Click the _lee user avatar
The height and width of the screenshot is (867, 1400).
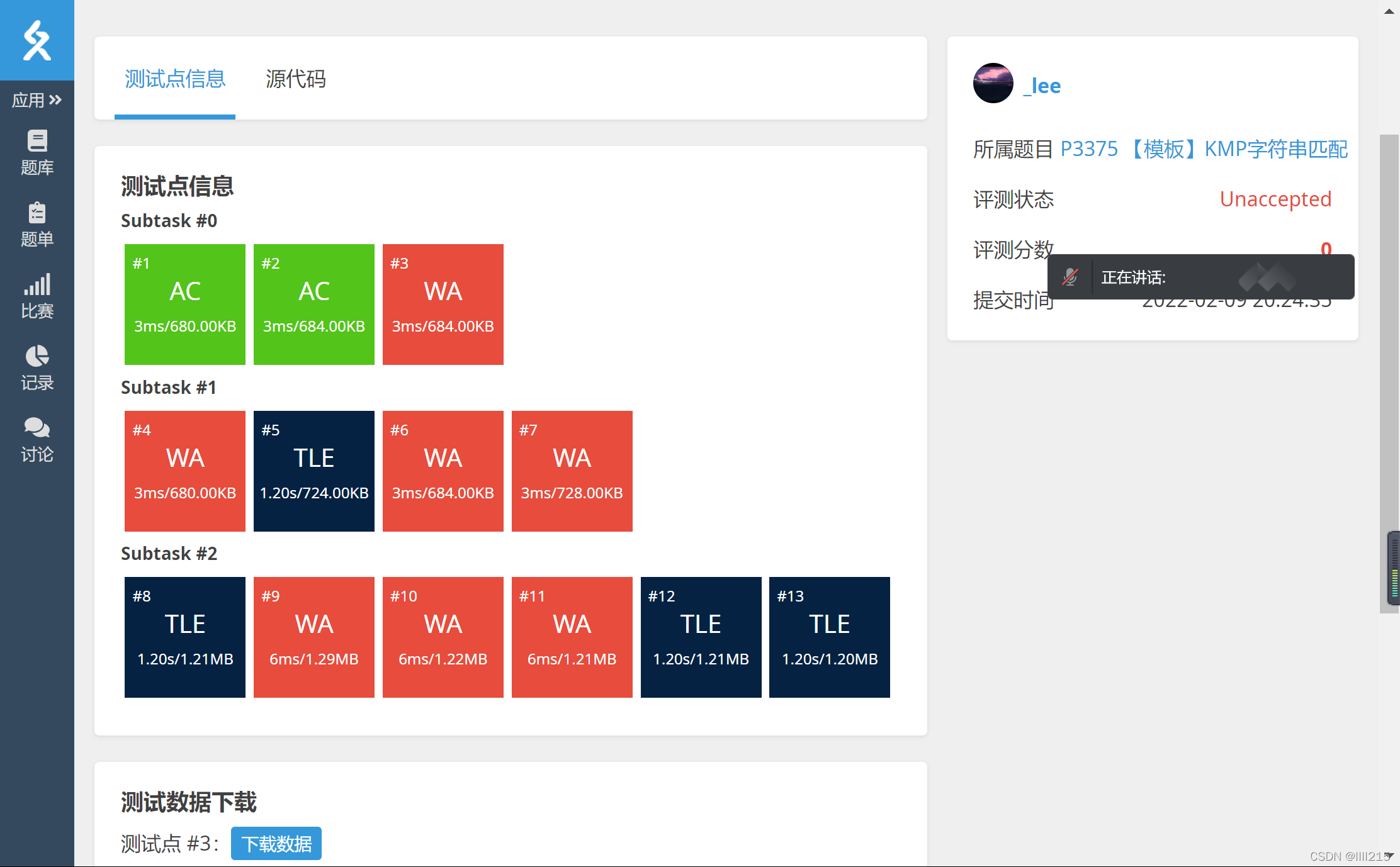[993, 84]
